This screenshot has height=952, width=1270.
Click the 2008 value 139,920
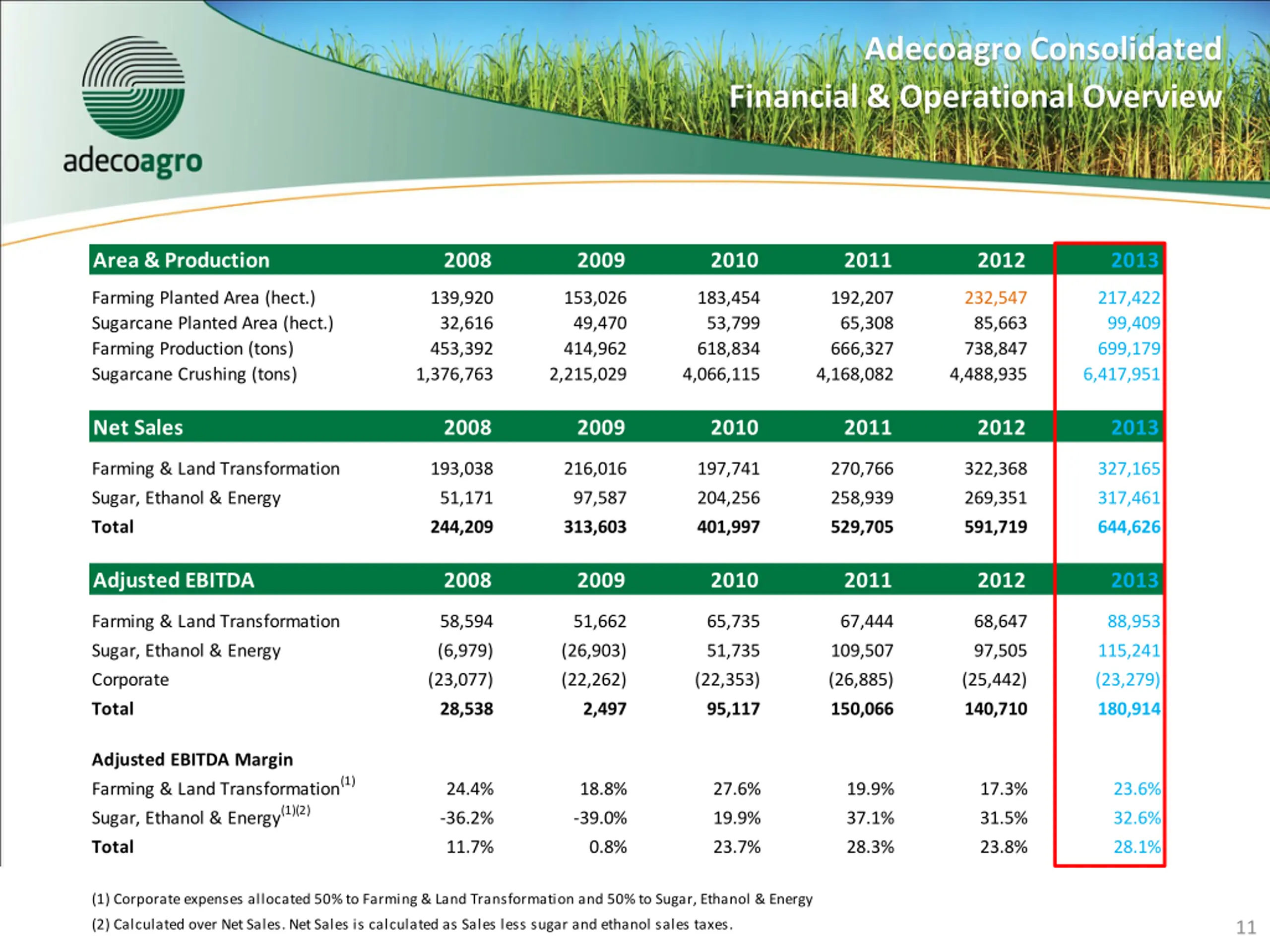point(461,298)
